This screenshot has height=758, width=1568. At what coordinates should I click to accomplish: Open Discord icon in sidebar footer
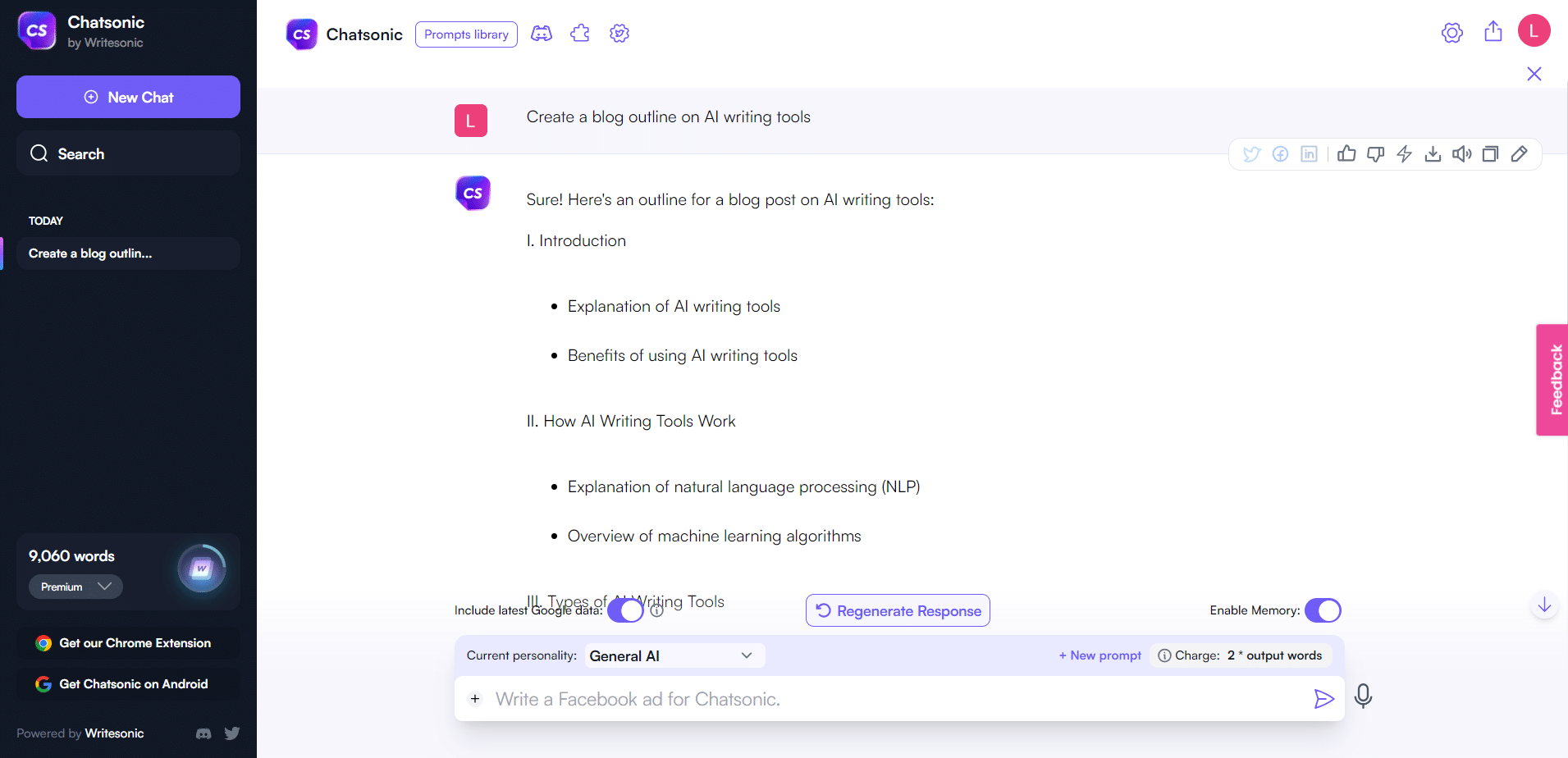pyautogui.click(x=203, y=733)
